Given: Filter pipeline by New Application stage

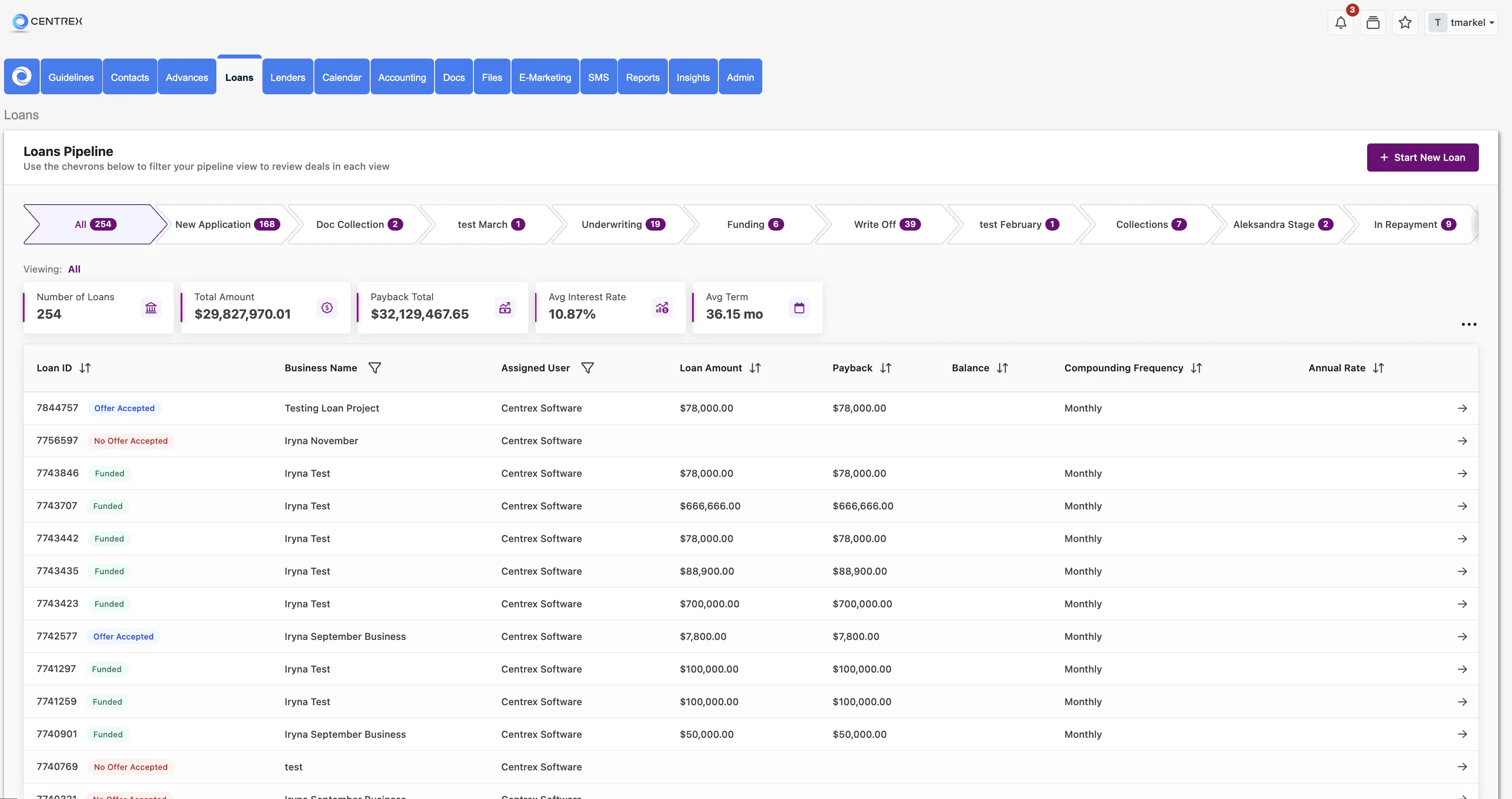Looking at the screenshot, I should click(x=228, y=225).
